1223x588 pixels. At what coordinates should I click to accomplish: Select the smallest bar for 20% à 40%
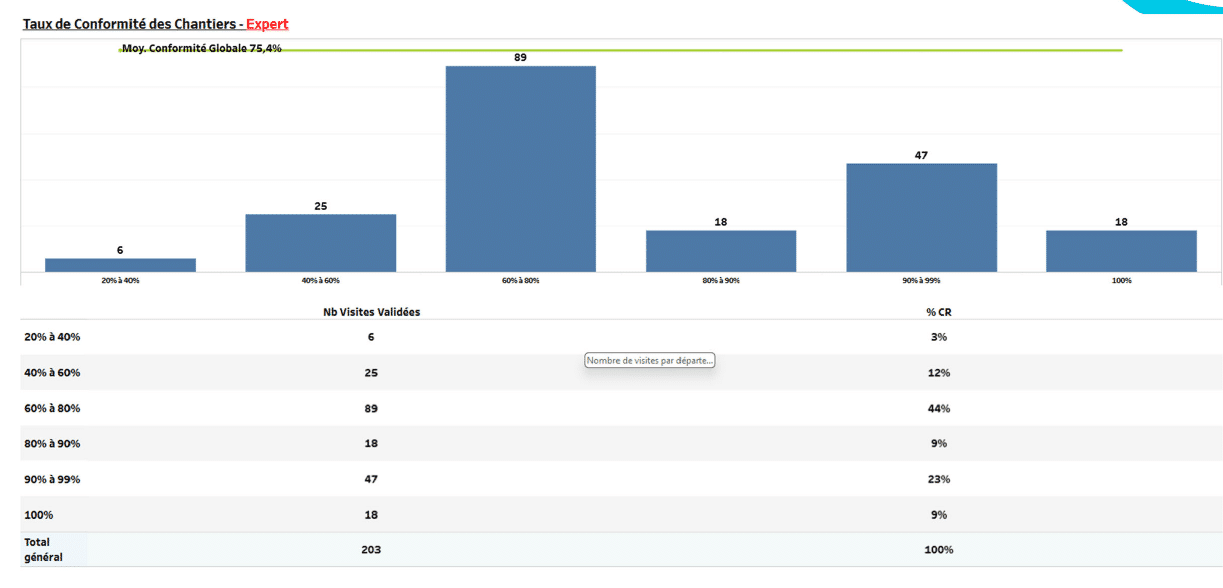tap(120, 265)
